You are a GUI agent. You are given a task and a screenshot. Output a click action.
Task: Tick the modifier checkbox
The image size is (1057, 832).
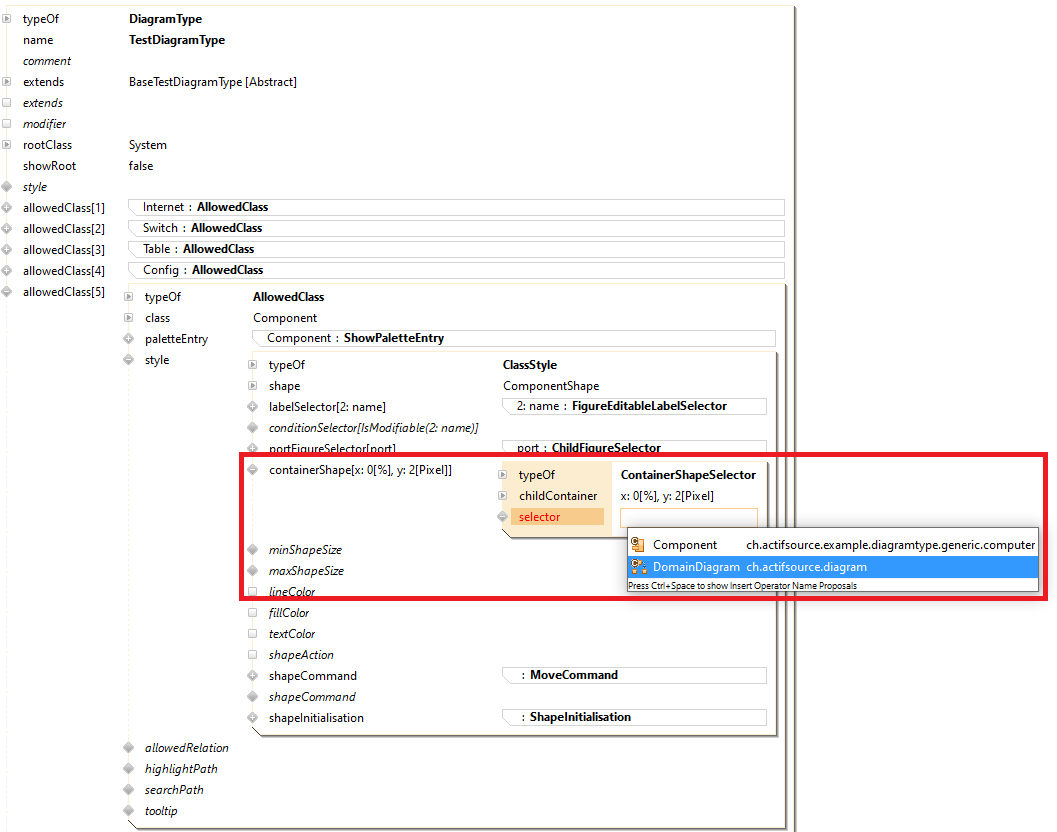tap(7, 124)
